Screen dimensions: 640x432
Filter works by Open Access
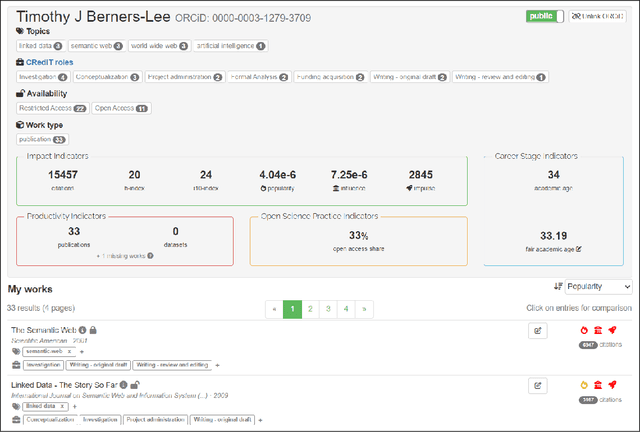(x=121, y=108)
